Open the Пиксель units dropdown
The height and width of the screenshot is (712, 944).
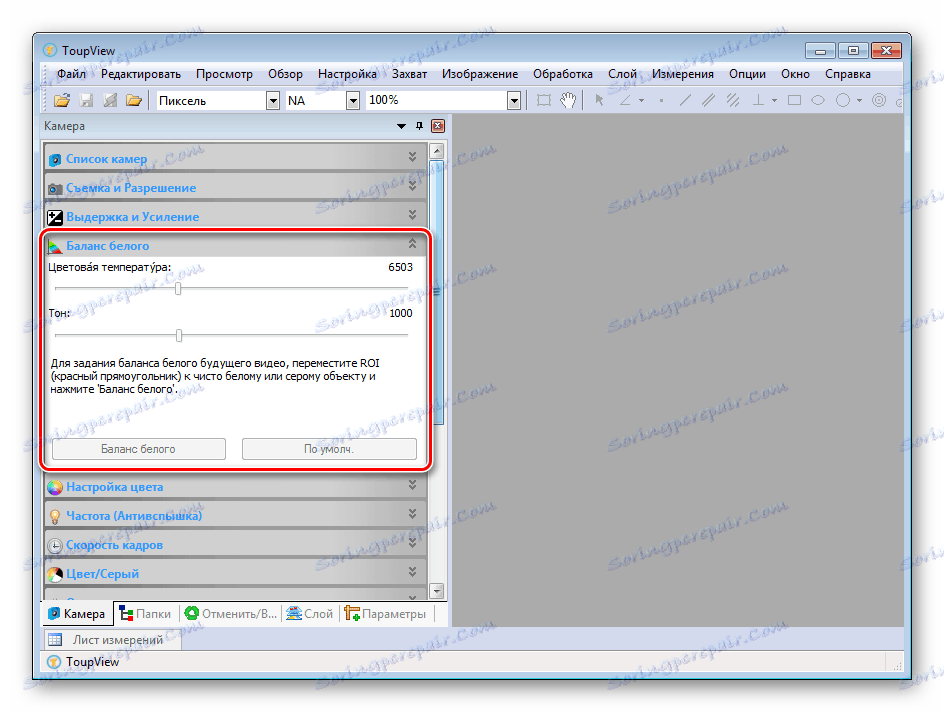(273, 101)
